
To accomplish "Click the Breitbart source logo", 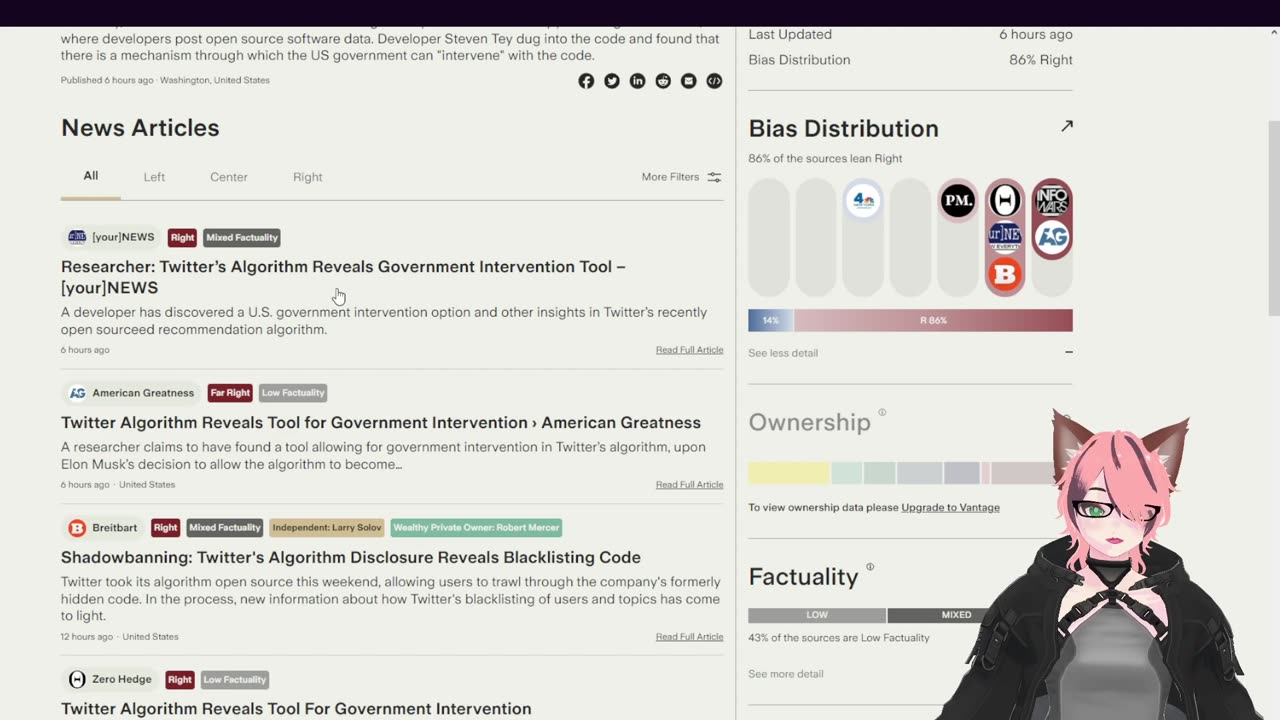I will point(77,528).
